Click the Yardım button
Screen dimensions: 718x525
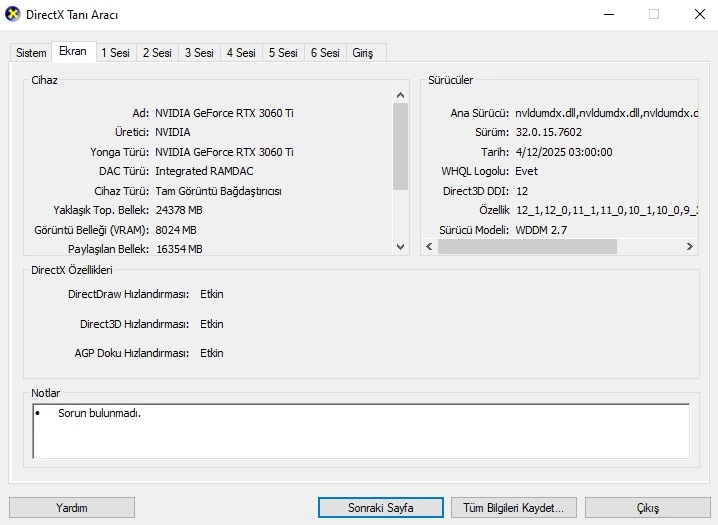pyautogui.click(x=72, y=508)
